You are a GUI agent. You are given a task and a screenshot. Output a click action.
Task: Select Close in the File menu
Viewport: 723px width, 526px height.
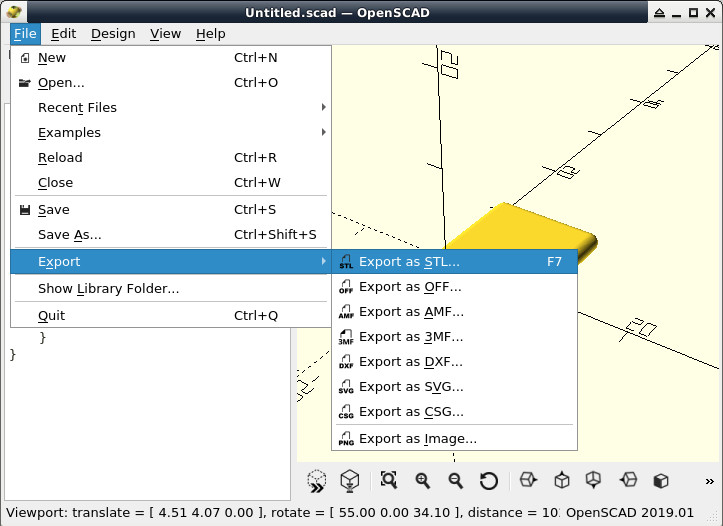(x=171, y=183)
